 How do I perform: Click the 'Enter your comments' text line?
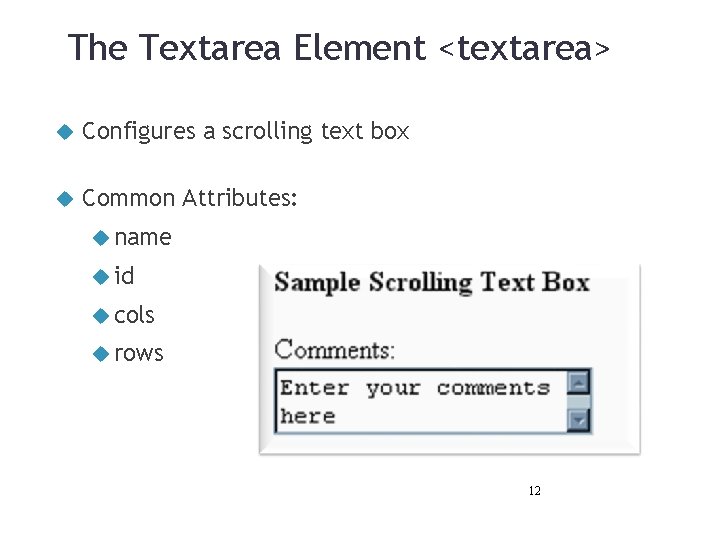click(415, 388)
